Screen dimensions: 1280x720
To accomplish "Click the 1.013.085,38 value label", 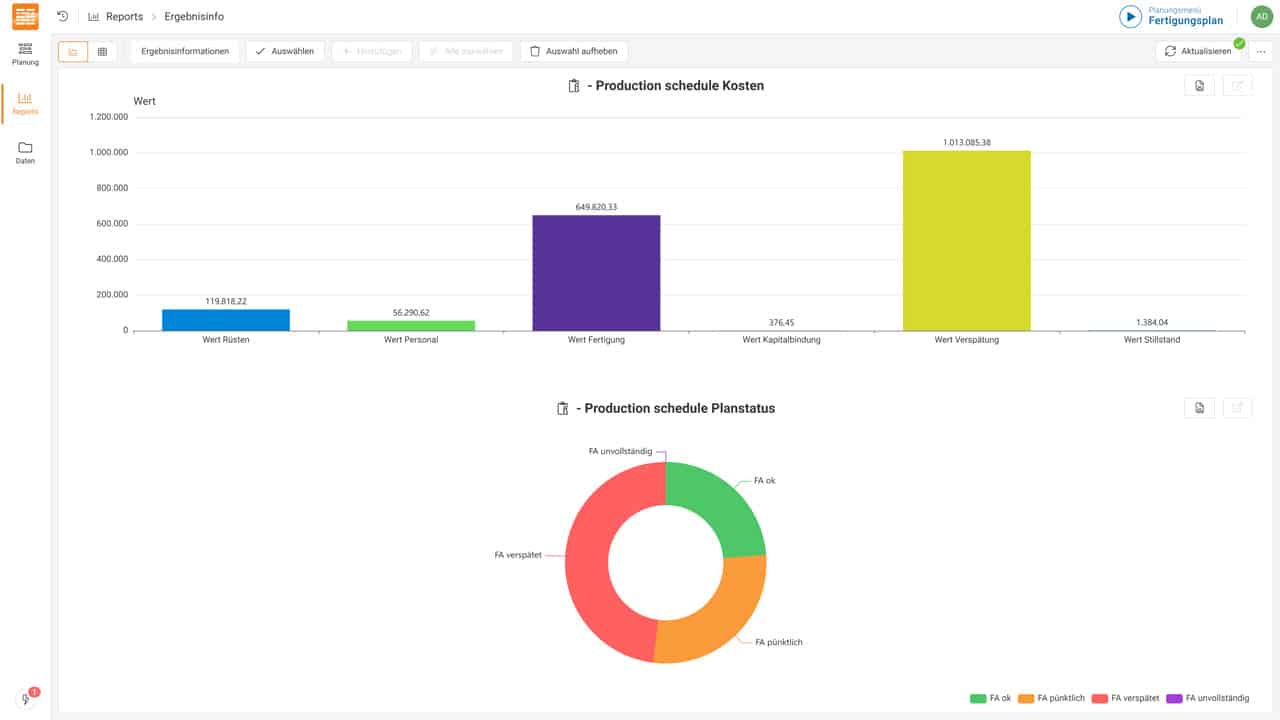I will (x=967, y=143).
